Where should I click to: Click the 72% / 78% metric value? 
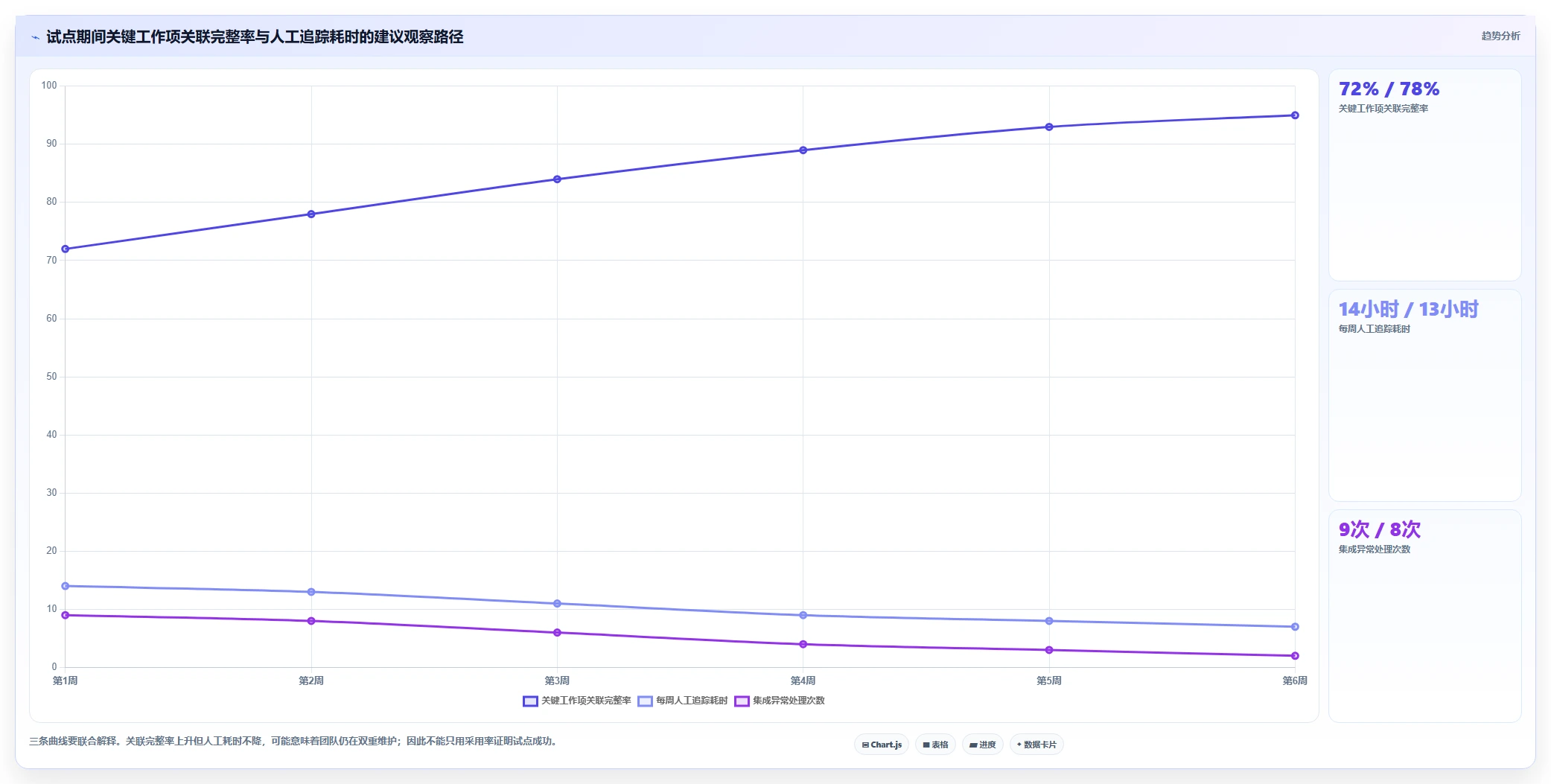(x=1389, y=89)
